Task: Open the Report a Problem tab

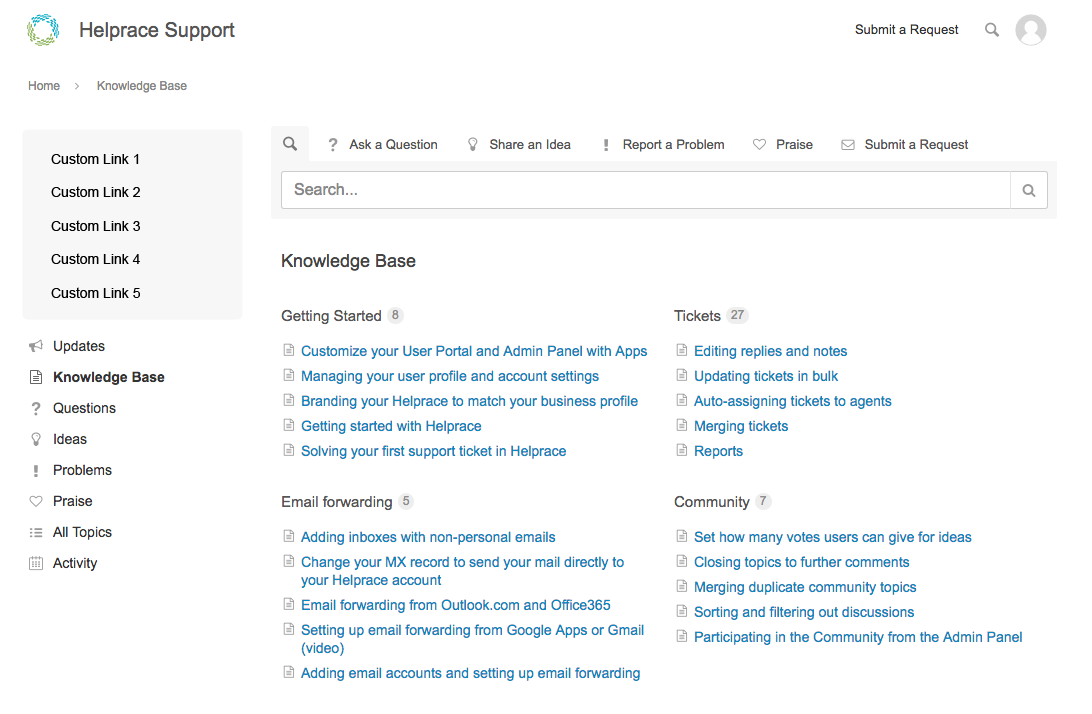Action: pos(663,144)
